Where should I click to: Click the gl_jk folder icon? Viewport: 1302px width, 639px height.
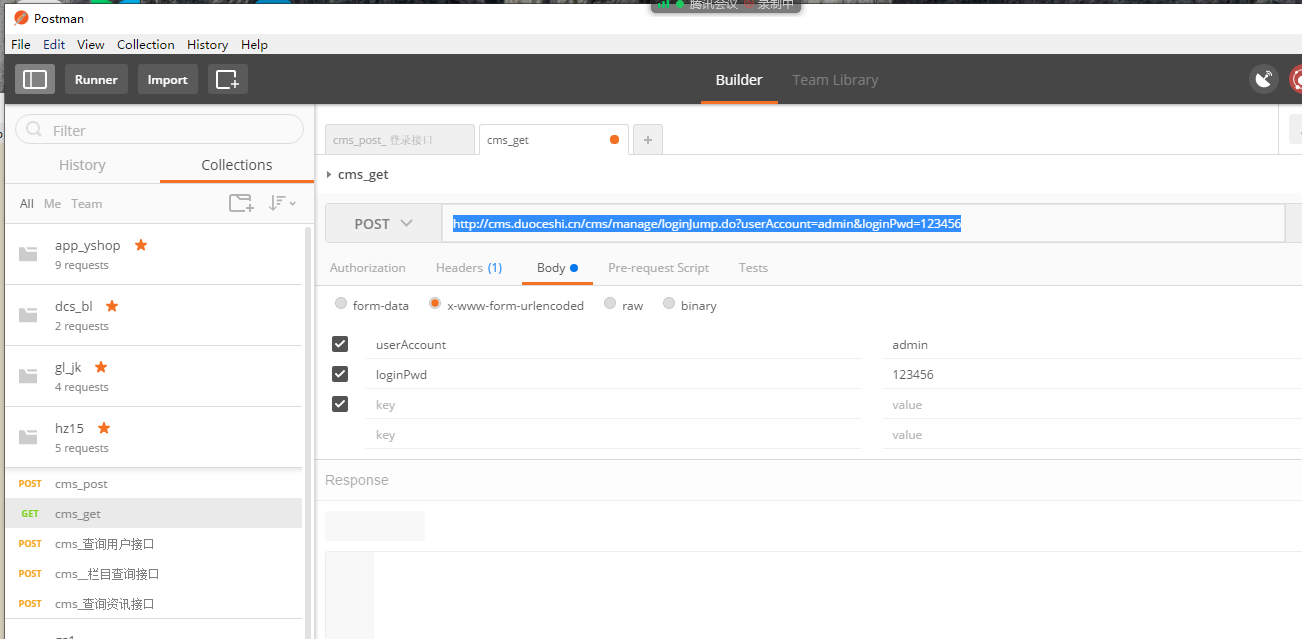(x=28, y=376)
